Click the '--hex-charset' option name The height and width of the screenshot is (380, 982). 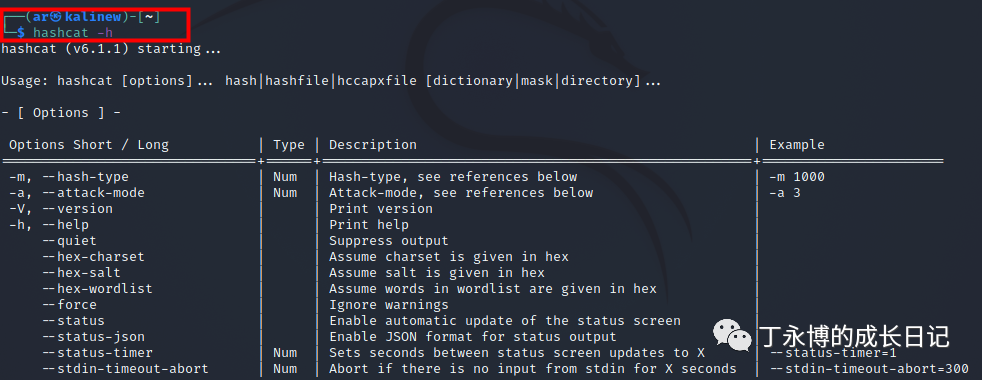(x=93, y=257)
